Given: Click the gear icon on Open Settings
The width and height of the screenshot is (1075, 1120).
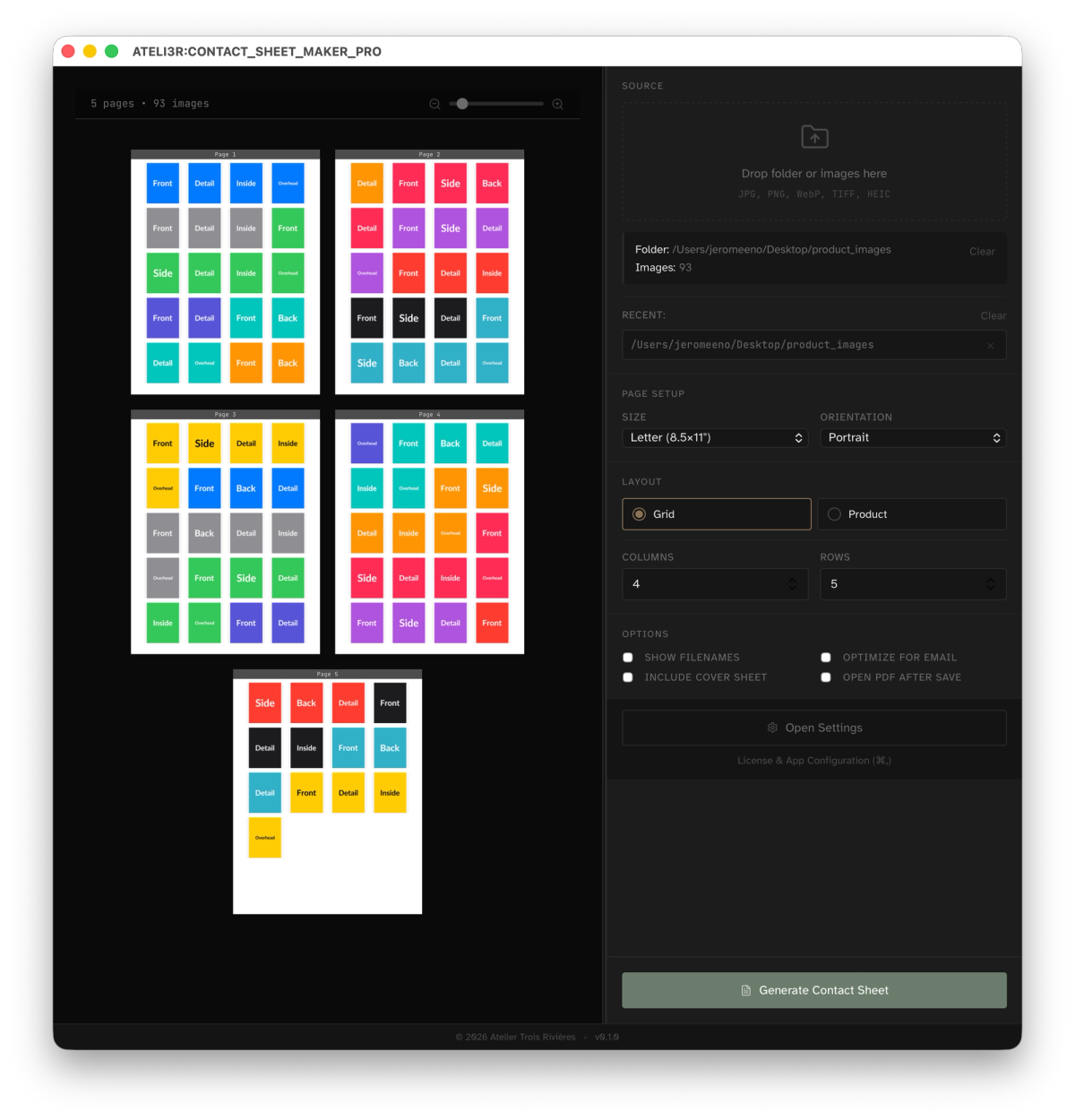Looking at the screenshot, I should 772,728.
